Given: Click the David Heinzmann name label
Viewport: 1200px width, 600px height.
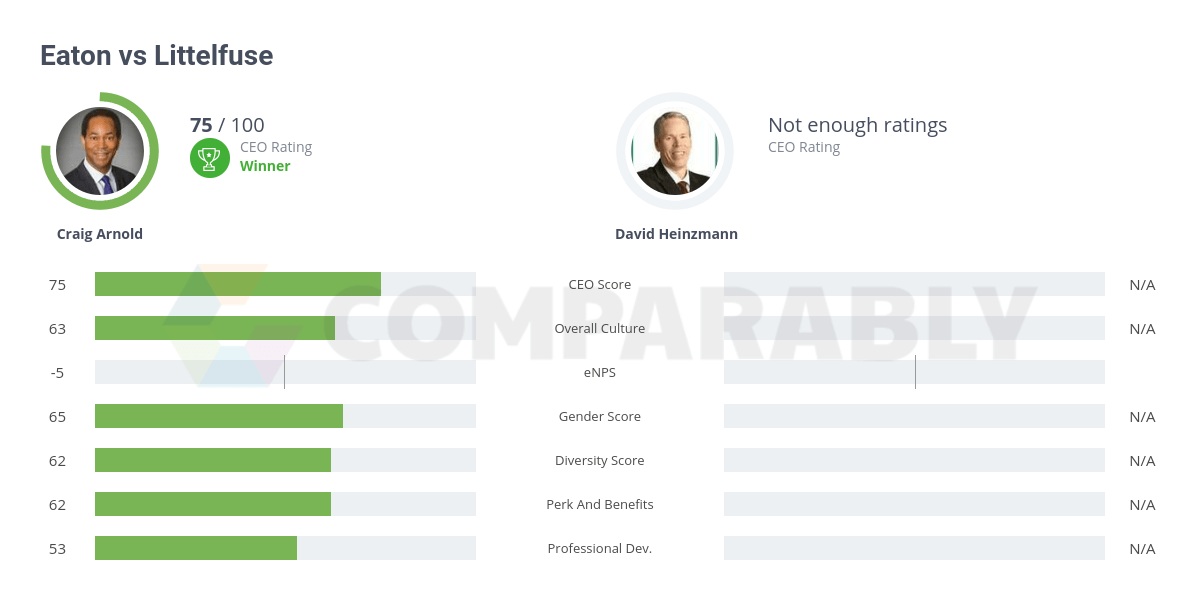Looking at the screenshot, I should [x=676, y=234].
